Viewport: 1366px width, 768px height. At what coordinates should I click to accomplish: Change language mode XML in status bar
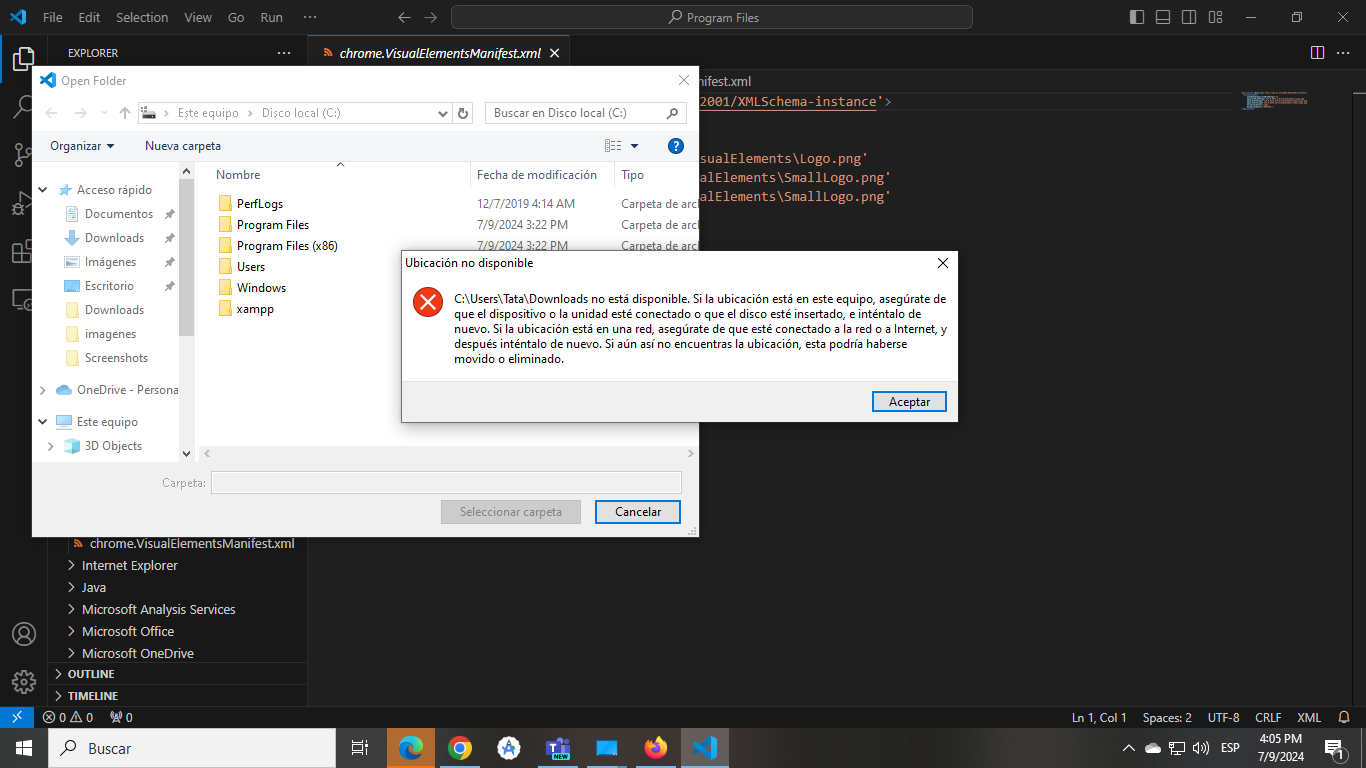pos(1309,717)
